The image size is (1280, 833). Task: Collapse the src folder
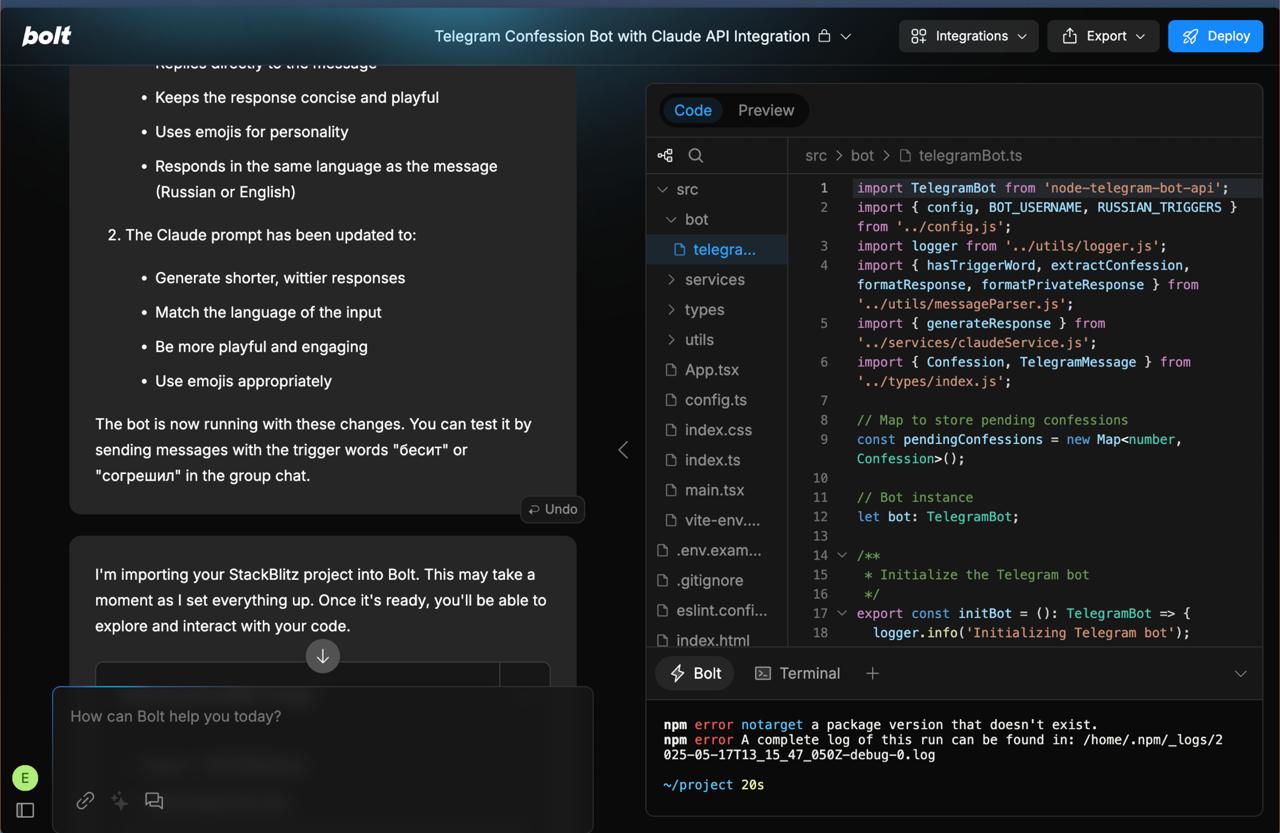tap(662, 189)
